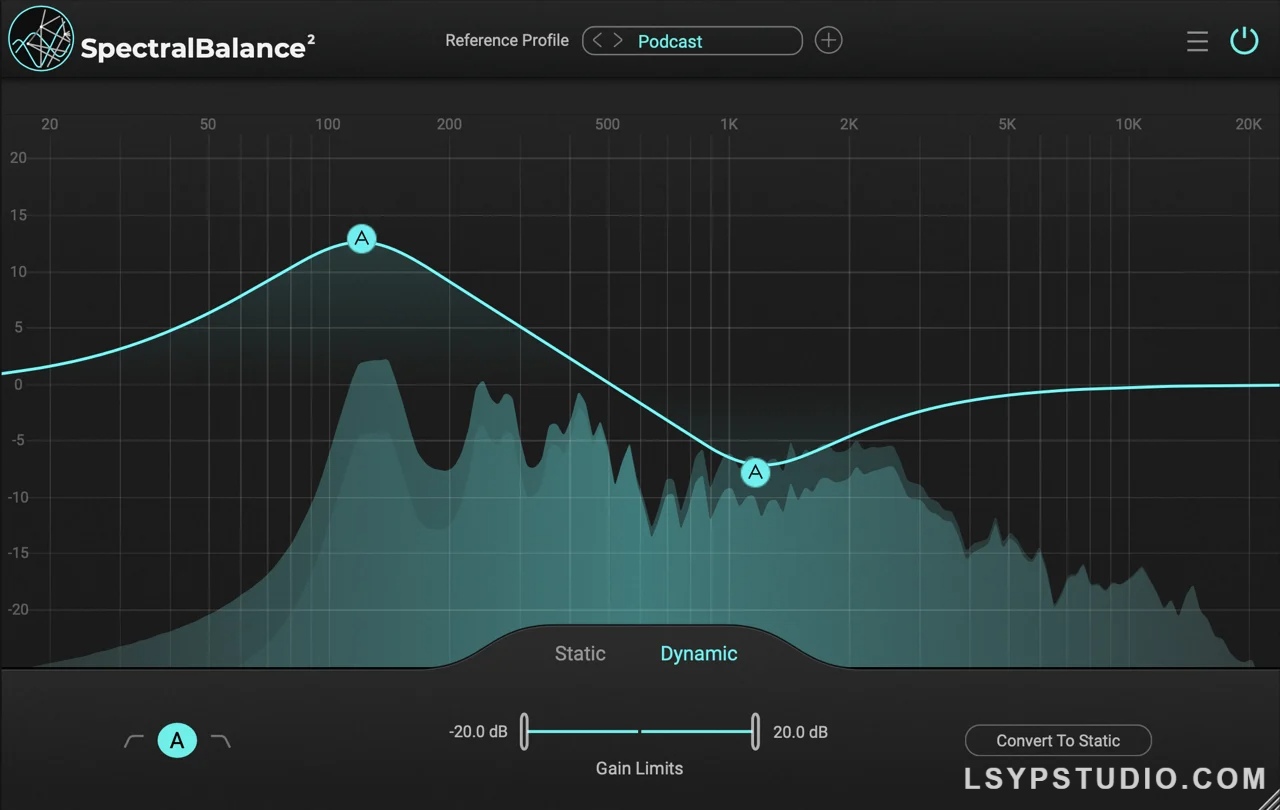Click the SpectralBalance logo icon

pos(40,40)
